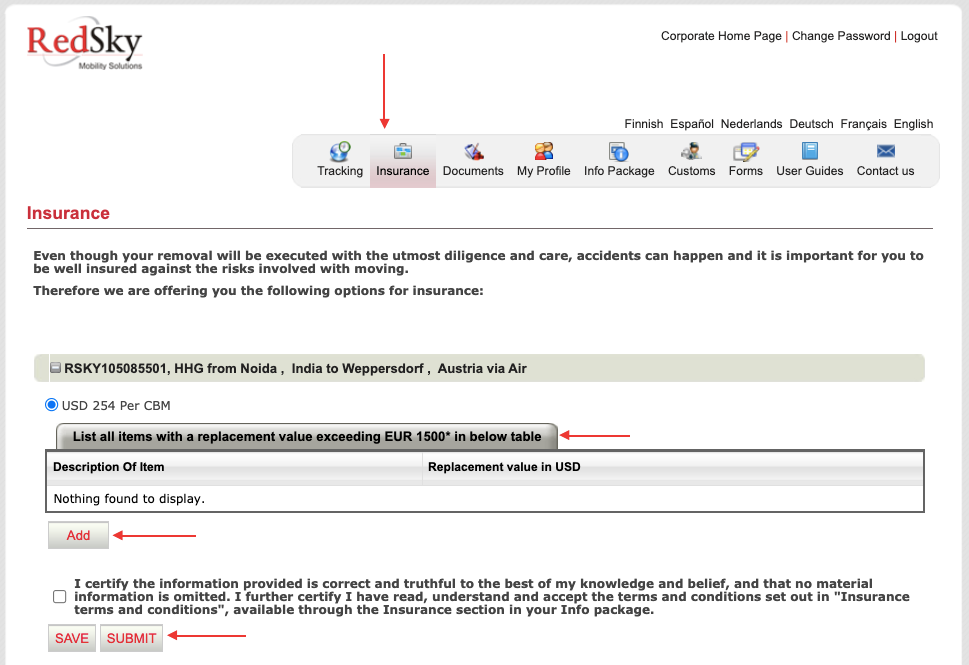Go to Contact us menu label
Image resolution: width=969 pixels, height=665 pixels.
[885, 171]
